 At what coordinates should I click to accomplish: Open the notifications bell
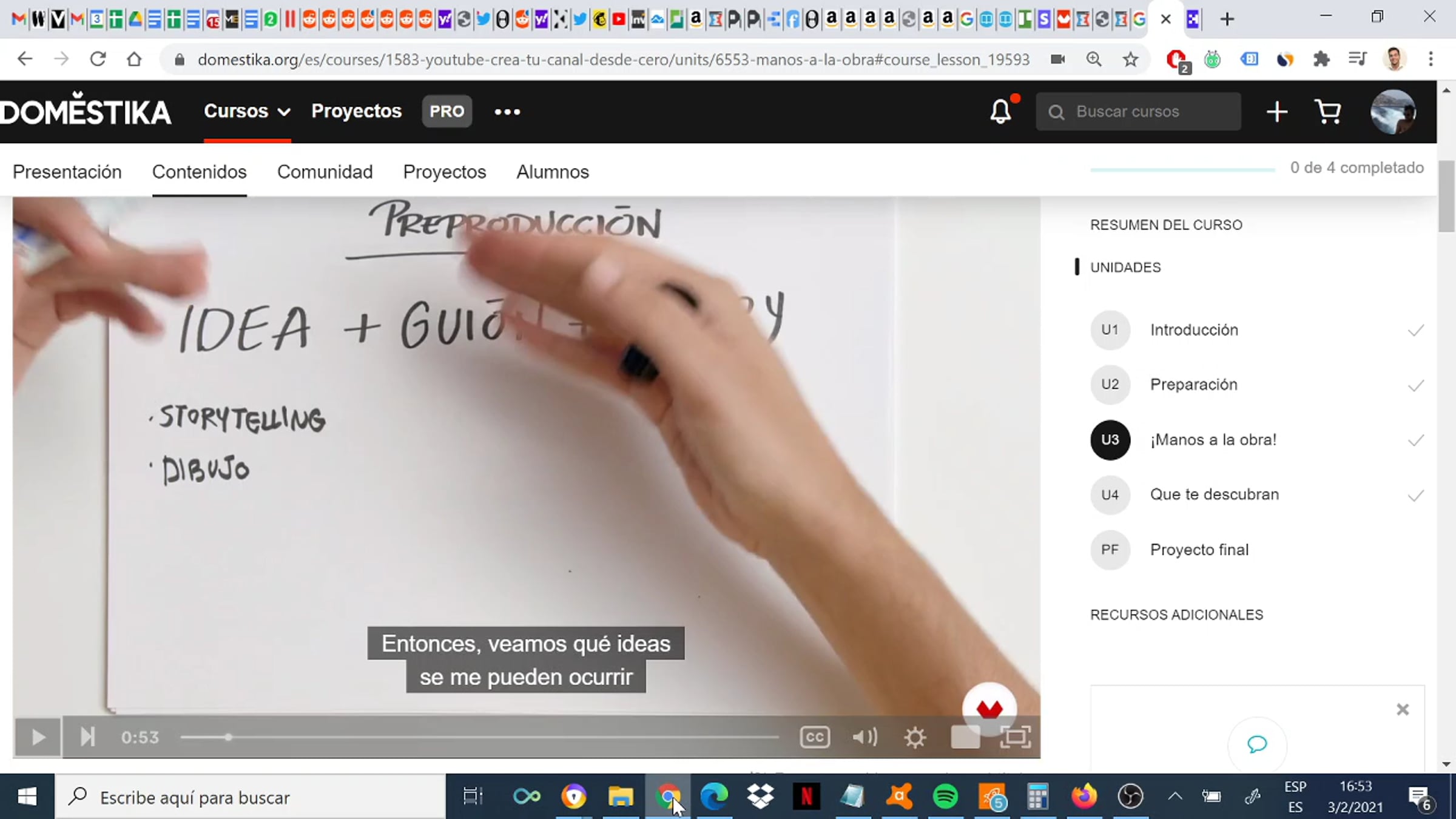1000,112
